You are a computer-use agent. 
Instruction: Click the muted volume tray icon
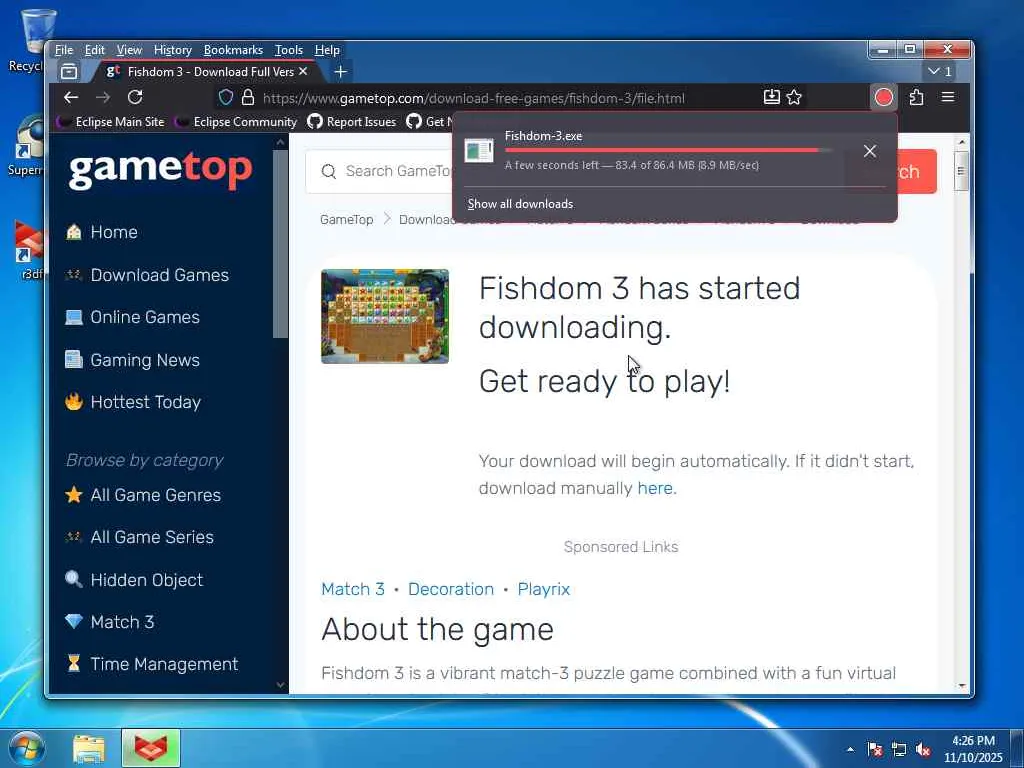(923, 750)
